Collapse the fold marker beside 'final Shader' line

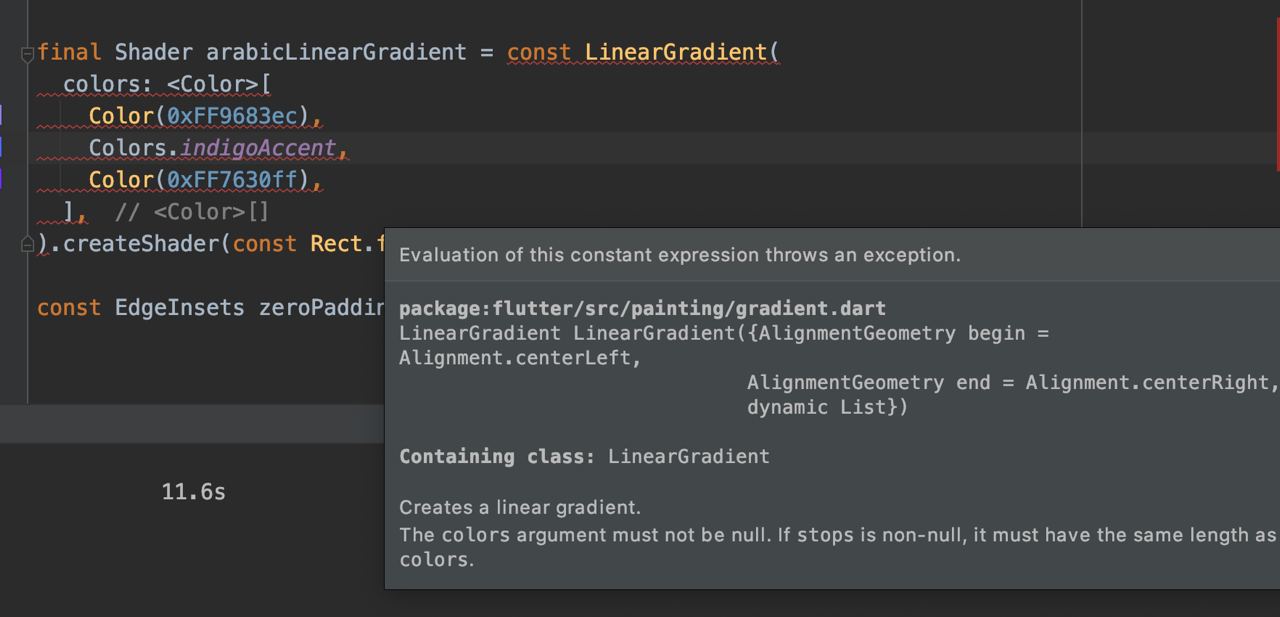[x=28, y=53]
